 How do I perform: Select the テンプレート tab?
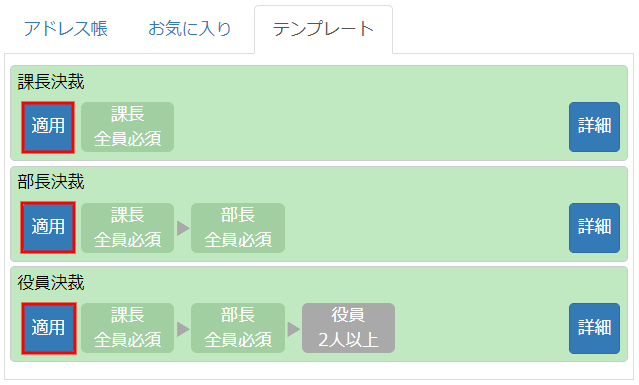[x=323, y=29]
